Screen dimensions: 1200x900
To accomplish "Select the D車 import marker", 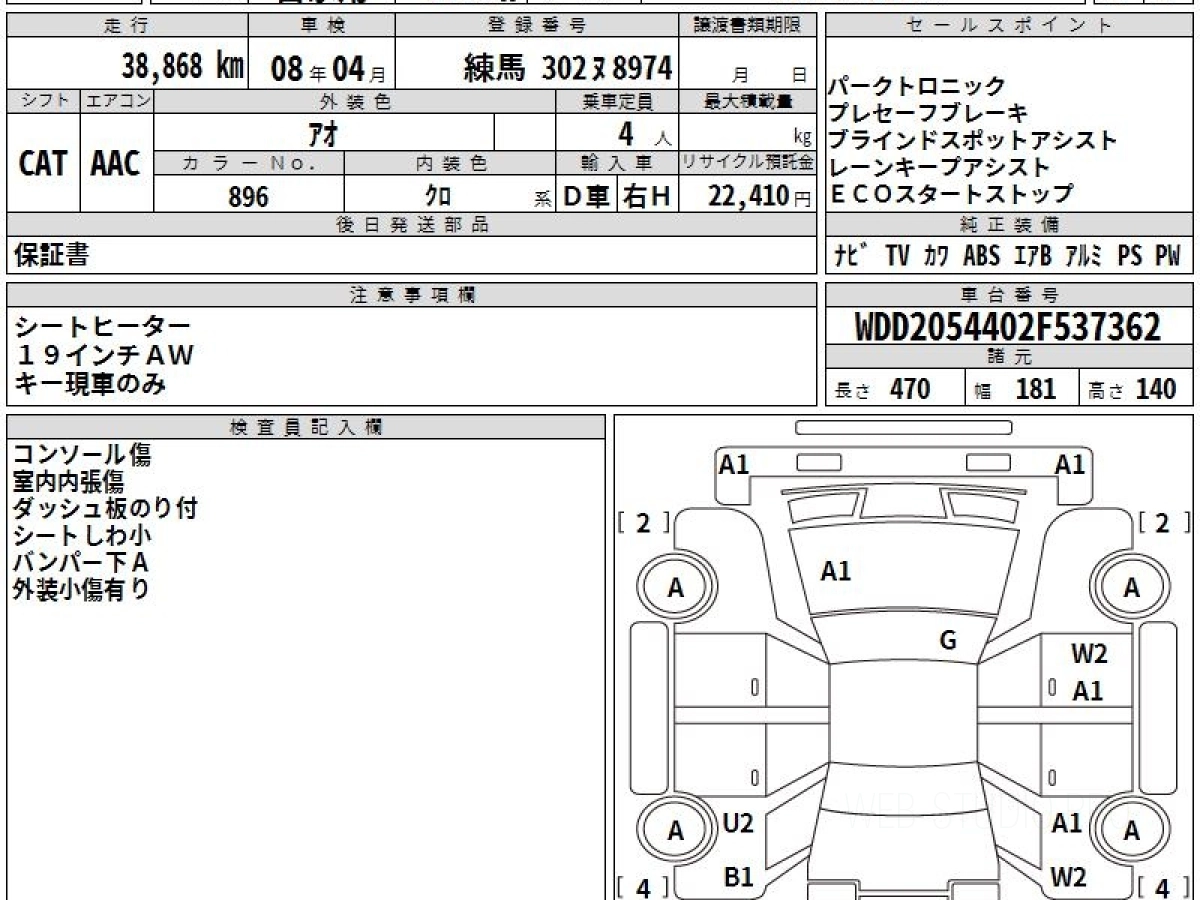I will point(586,197).
